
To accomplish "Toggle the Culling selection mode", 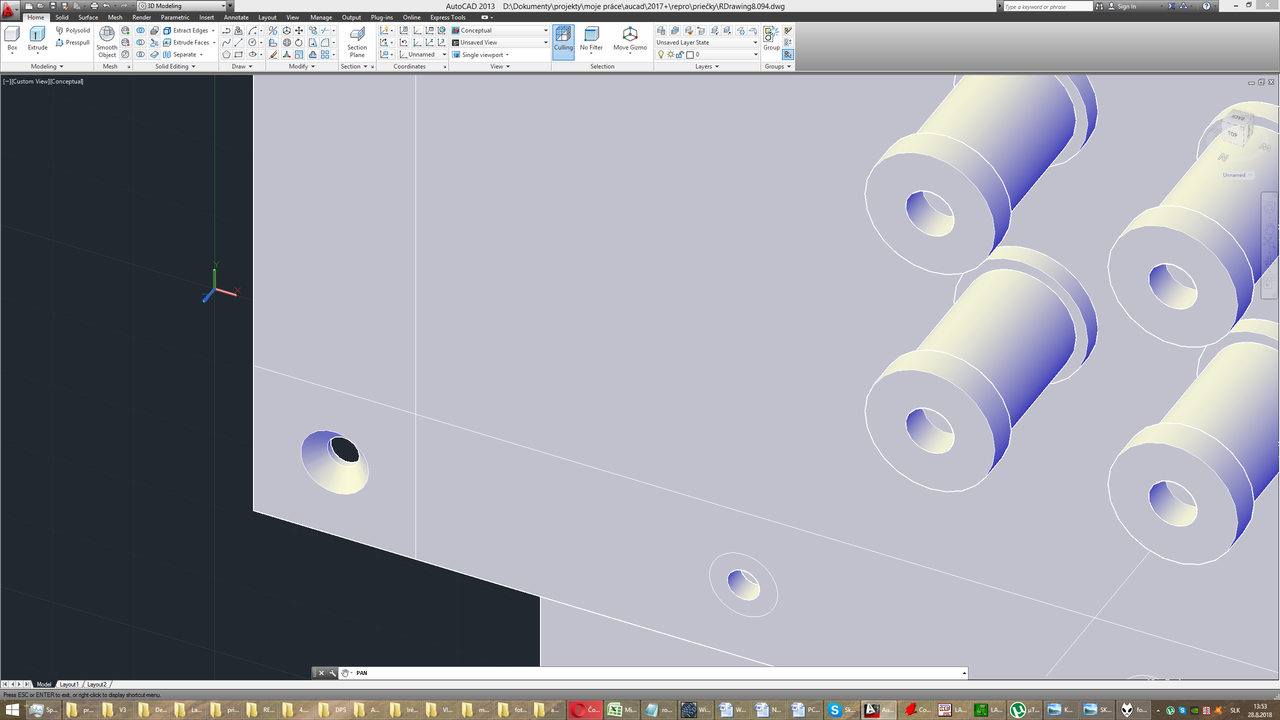I will pos(563,40).
